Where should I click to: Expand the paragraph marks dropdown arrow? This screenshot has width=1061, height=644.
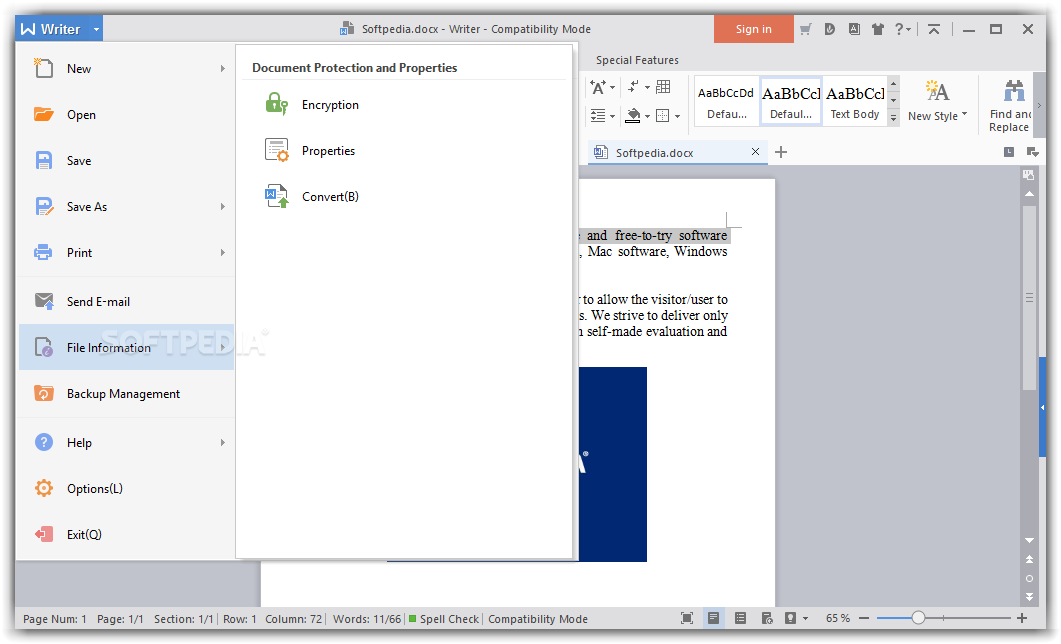pos(647,87)
